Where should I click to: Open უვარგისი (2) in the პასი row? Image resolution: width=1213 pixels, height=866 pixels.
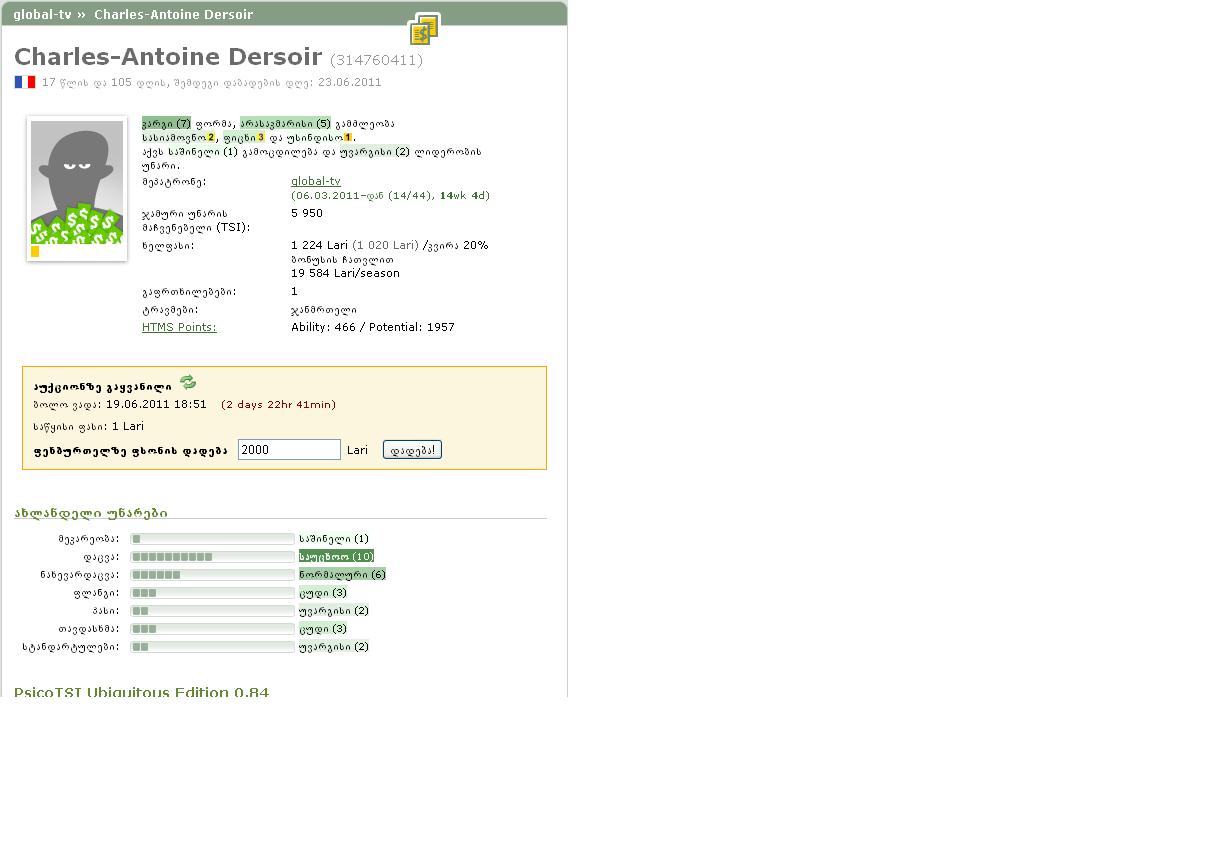pos(334,611)
